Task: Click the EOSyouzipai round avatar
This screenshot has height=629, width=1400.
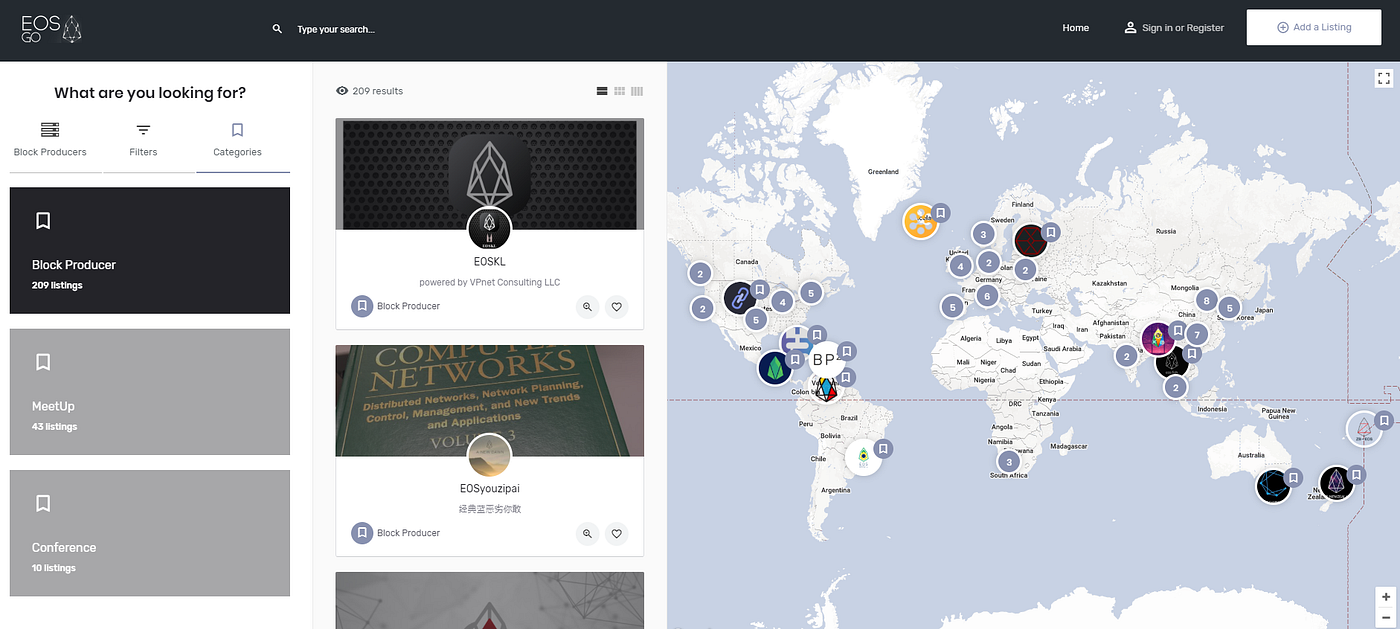Action: coord(490,456)
